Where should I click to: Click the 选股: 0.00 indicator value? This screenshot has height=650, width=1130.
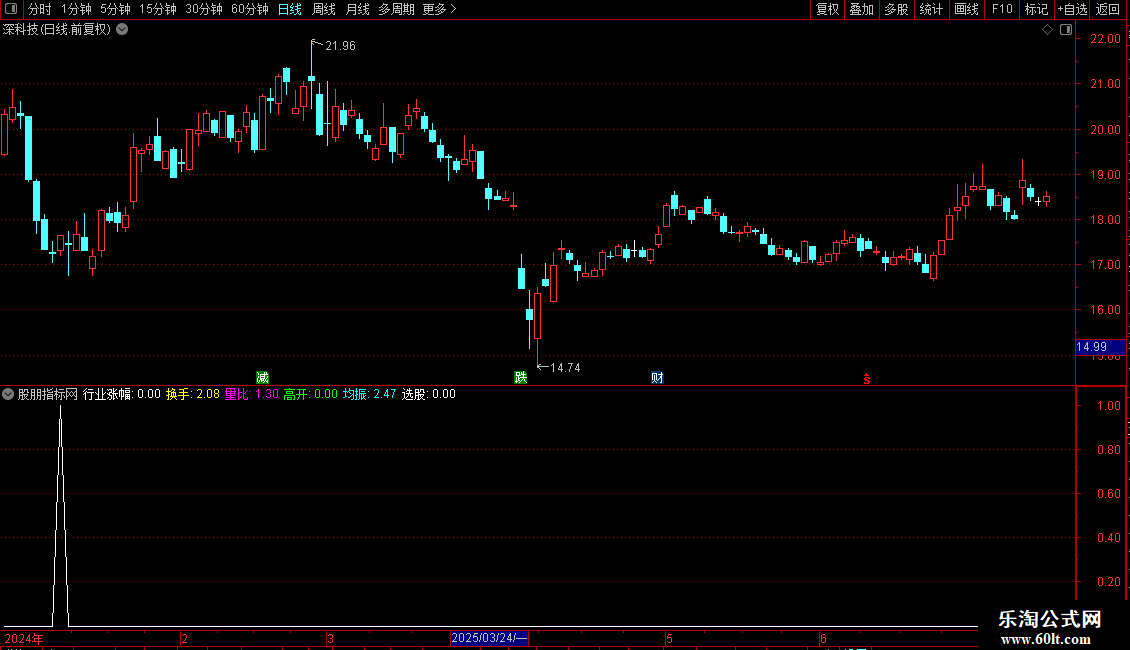429,394
